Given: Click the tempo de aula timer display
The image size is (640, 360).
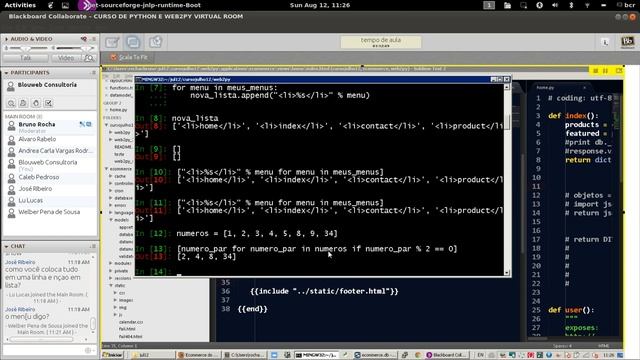Looking at the screenshot, I should 381,42.
